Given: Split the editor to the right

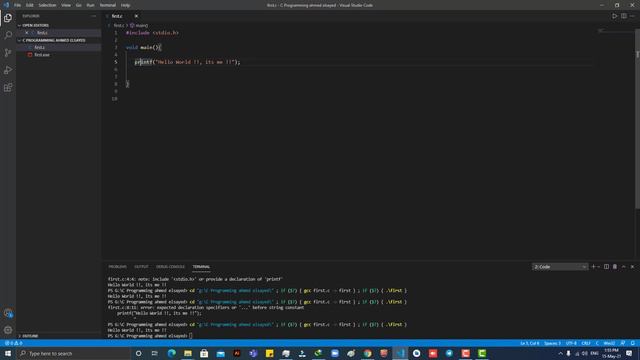Looking at the screenshot, I should pos(624,16).
